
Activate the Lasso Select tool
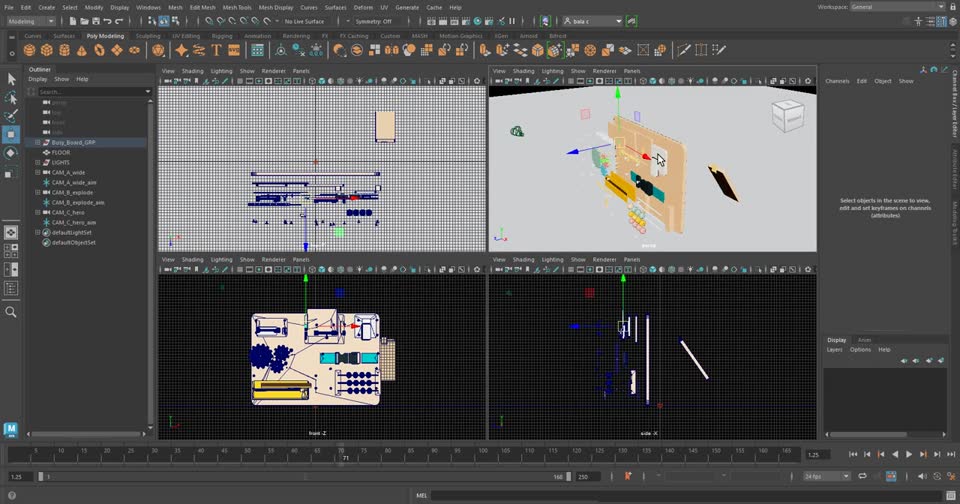11,98
